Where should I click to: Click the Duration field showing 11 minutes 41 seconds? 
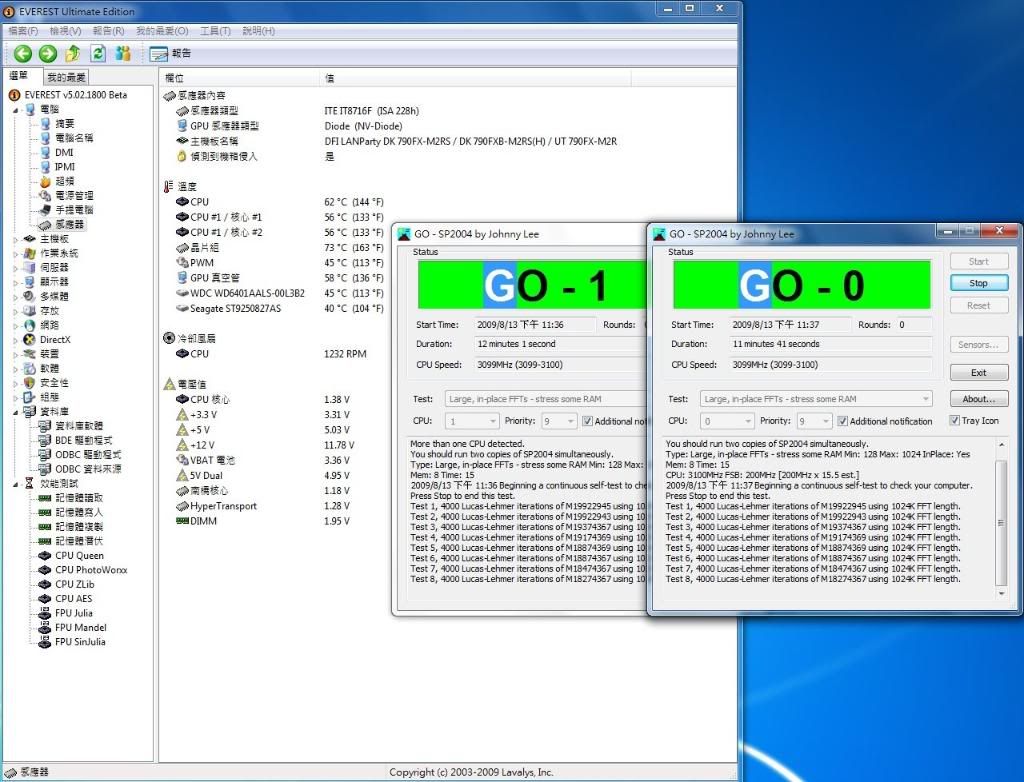tap(830, 344)
